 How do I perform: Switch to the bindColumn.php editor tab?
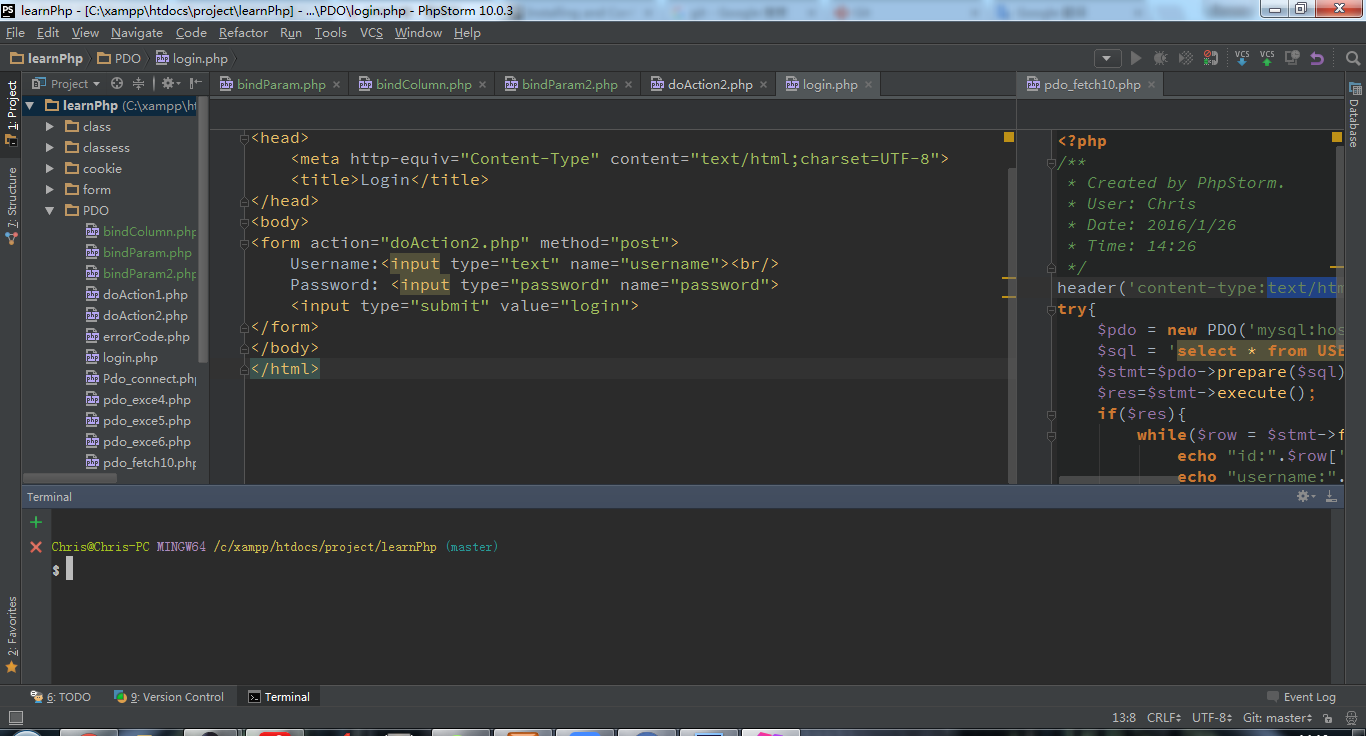(x=423, y=85)
